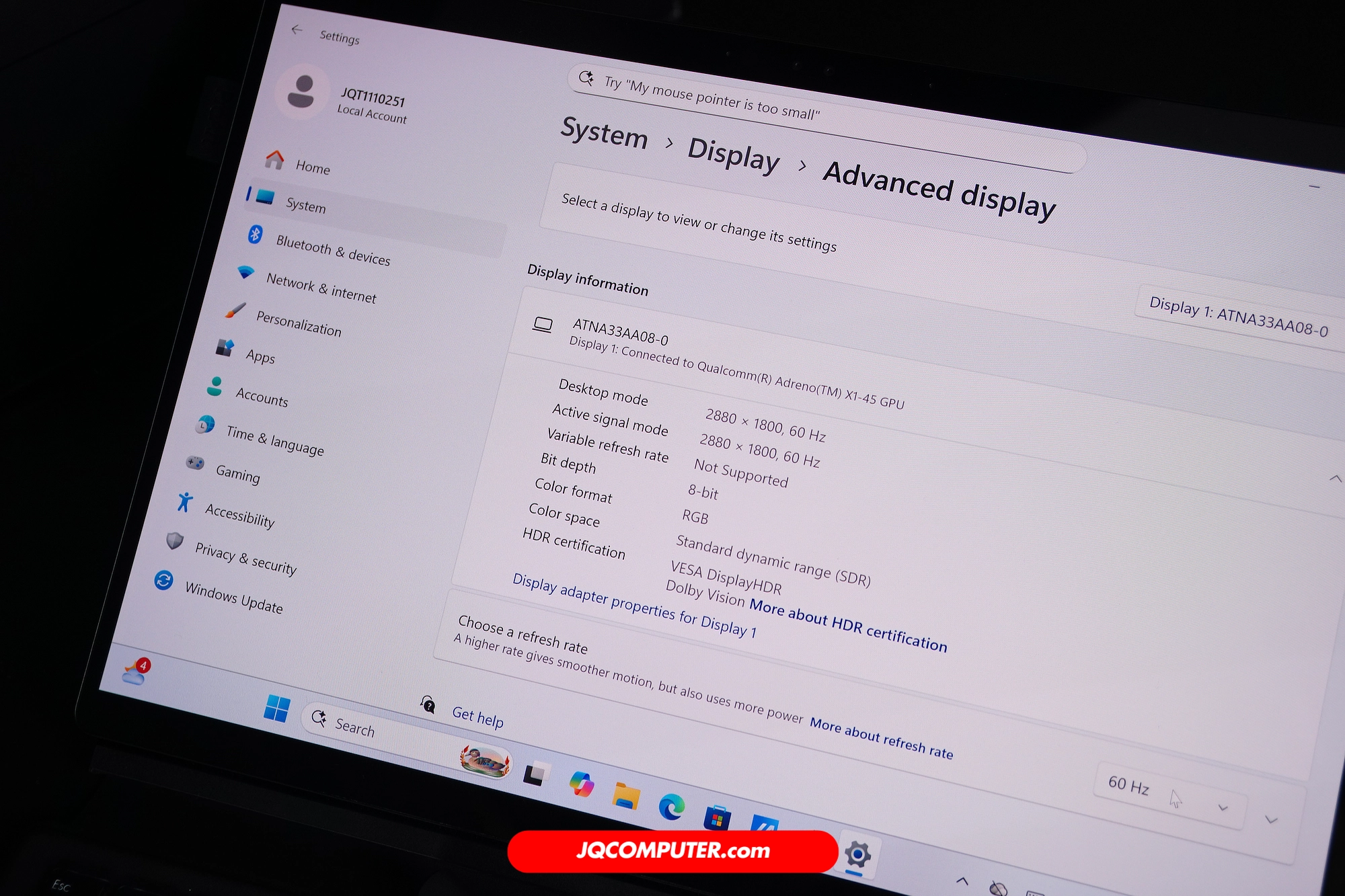Select Privacy & security in sidebar

(245, 558)
